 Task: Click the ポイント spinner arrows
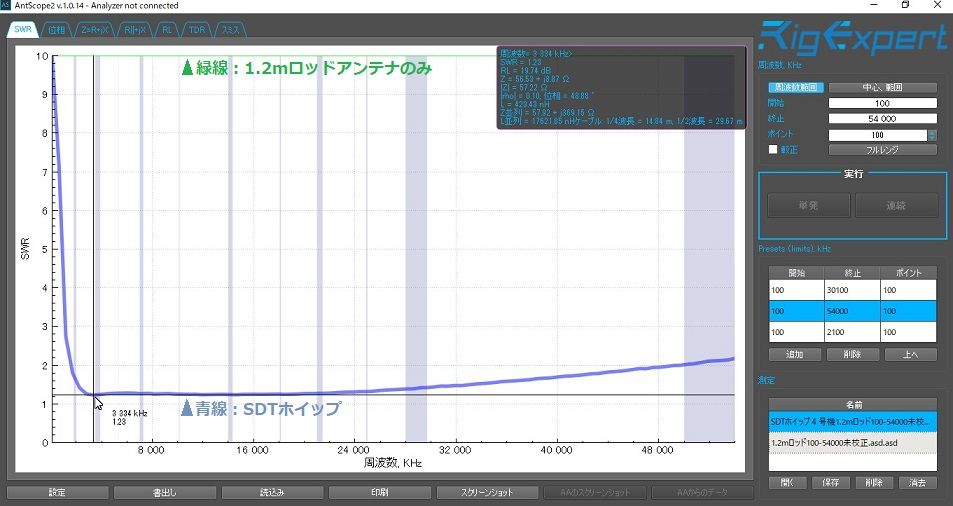(x=932, y=135)
